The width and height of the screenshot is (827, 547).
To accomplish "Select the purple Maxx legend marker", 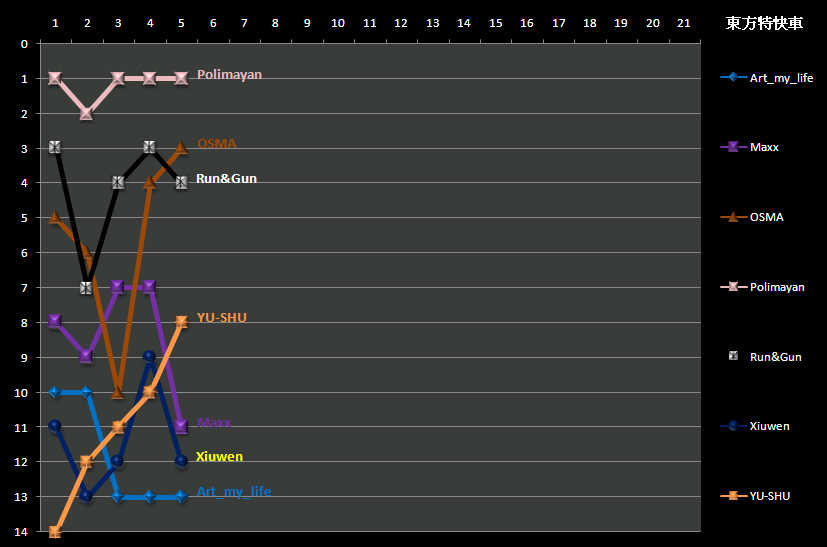I will [x=732, y=147].
